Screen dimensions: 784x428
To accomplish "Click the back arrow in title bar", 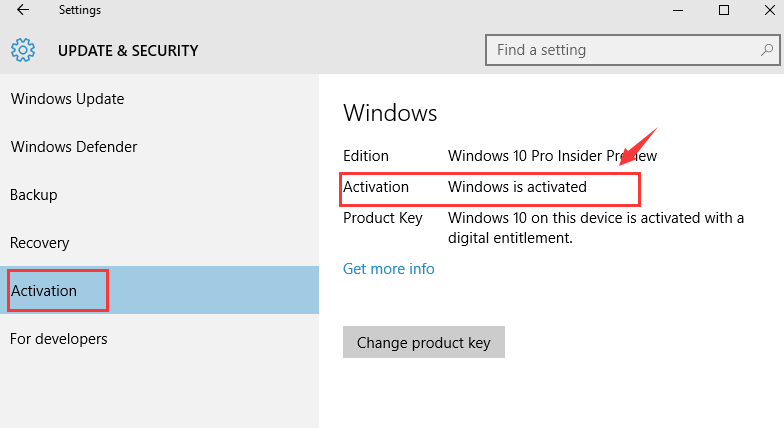I will point(22,11).
